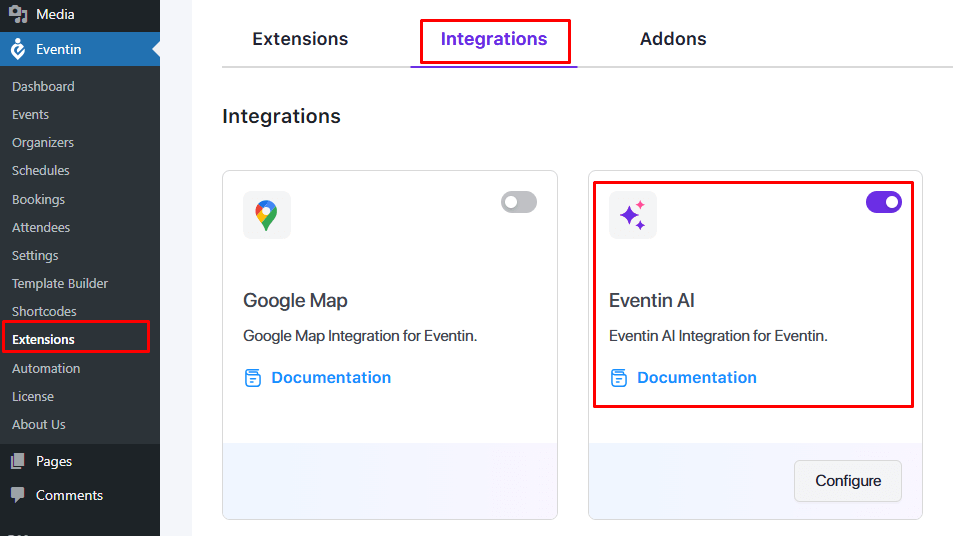This screenshot has height=536, width=953.
Task: Navigate to Attendees in the sidebar
Action: 41,228
